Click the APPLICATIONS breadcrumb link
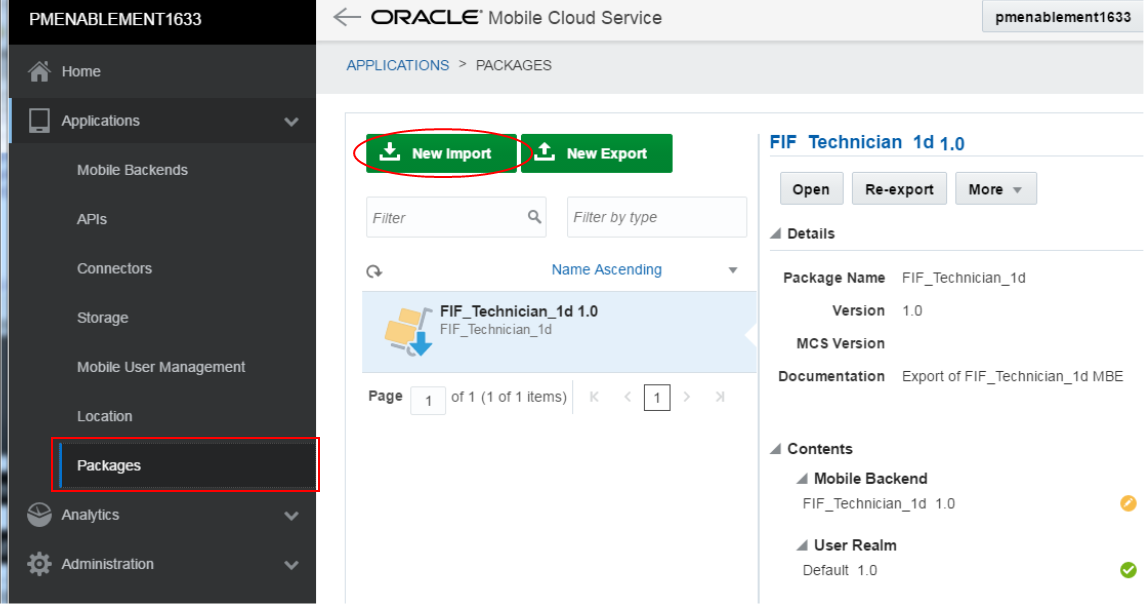 tap(398, 65)
